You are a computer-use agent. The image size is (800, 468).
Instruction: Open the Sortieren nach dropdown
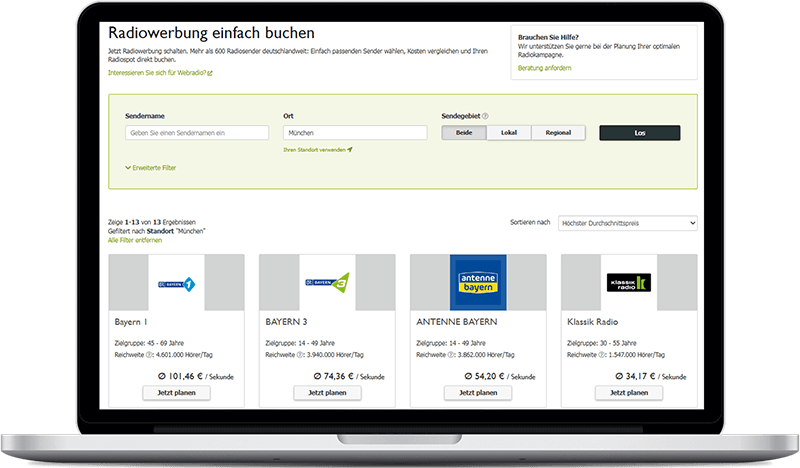(x=628, y=223)
